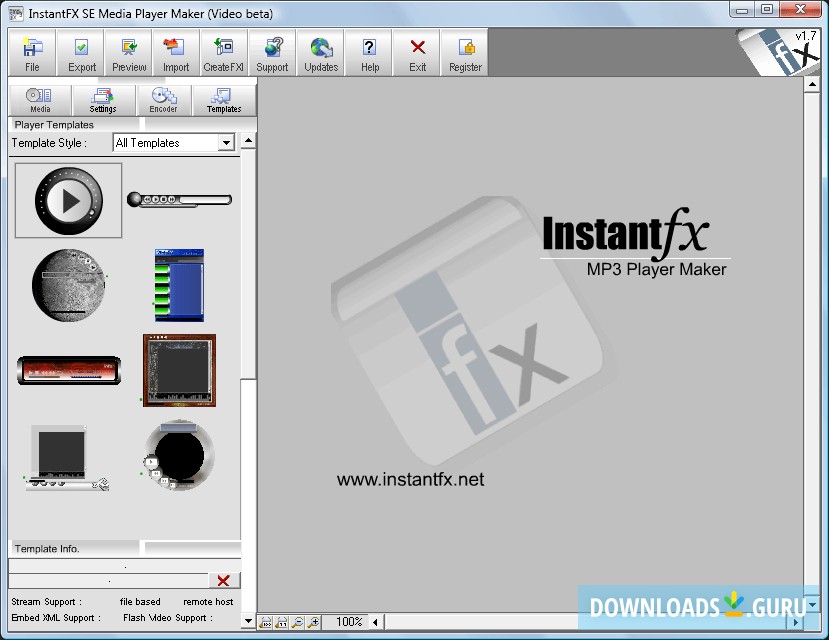Click the Export toolbar icon
The height and width of the screenshot is (640, 829).
81,53
